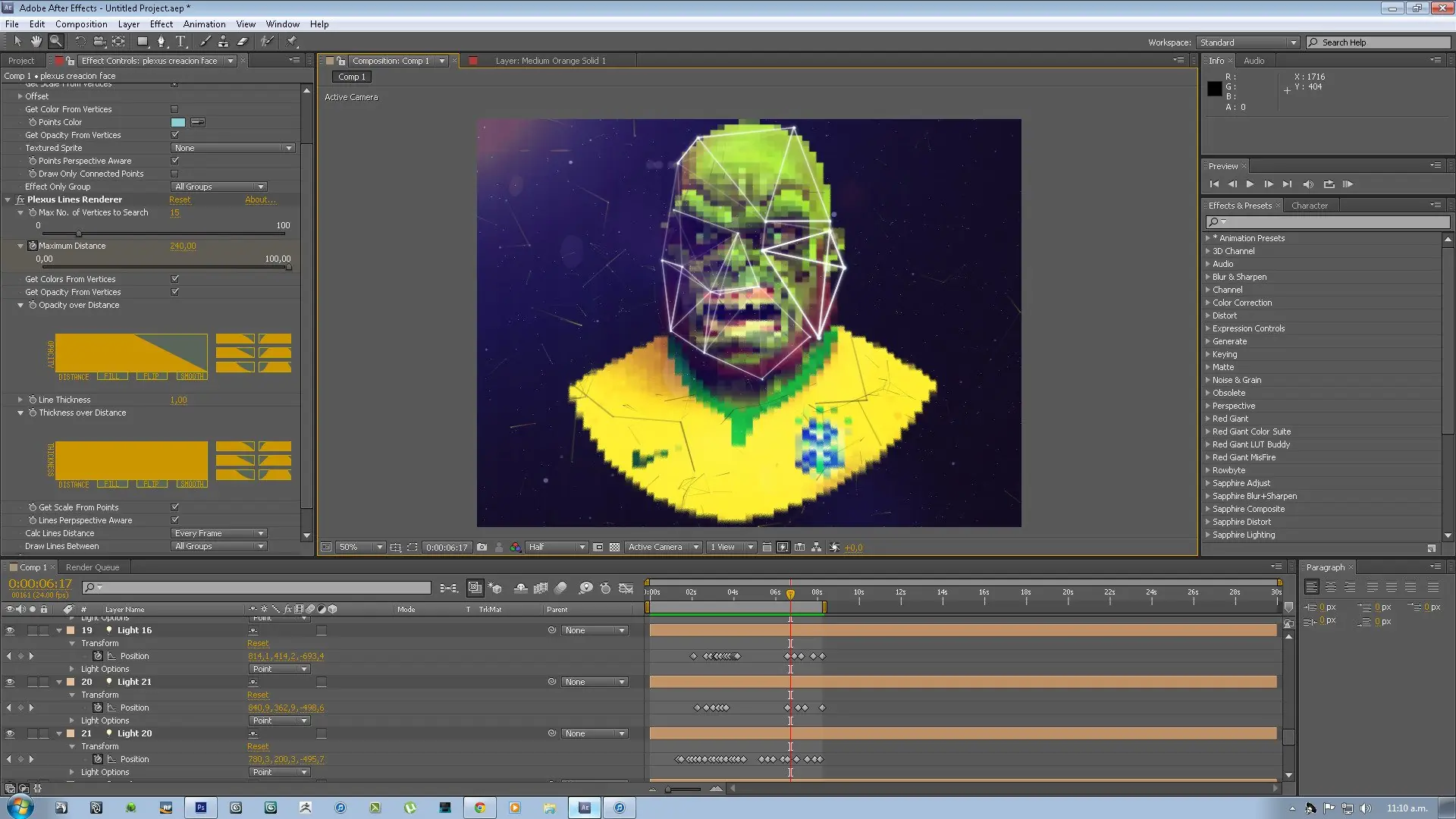
Task: Select the Eraser tool
Action: pos(243,42)
